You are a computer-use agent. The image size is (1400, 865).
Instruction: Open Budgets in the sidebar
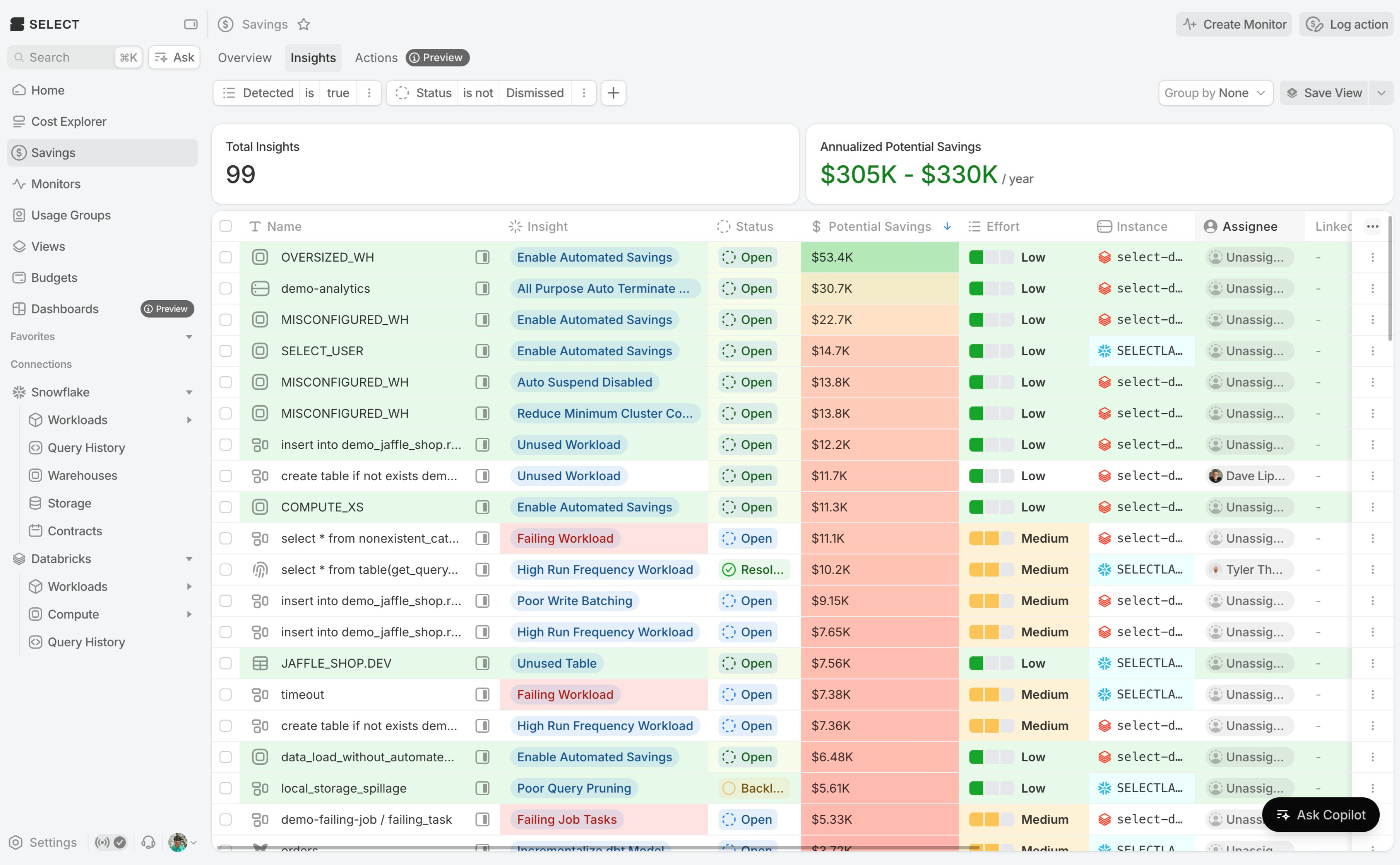(x=103, y=277)
